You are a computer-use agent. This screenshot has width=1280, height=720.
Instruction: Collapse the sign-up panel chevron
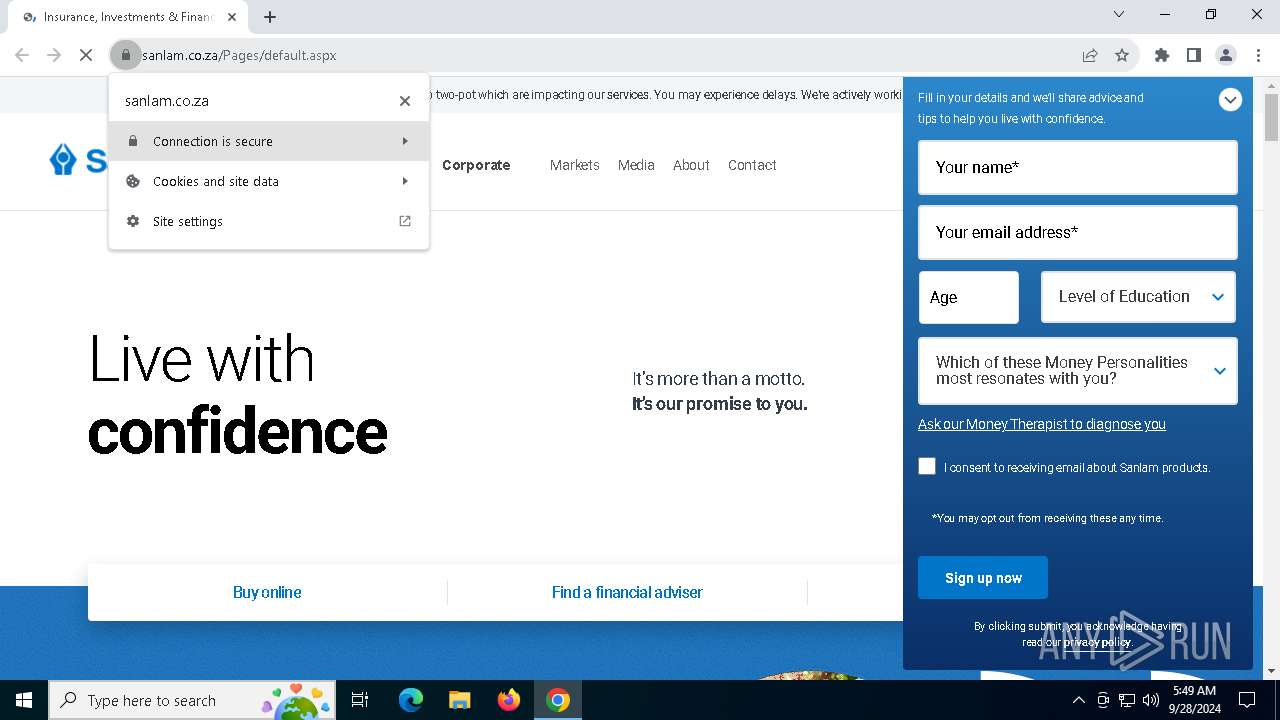[1230, 99]
